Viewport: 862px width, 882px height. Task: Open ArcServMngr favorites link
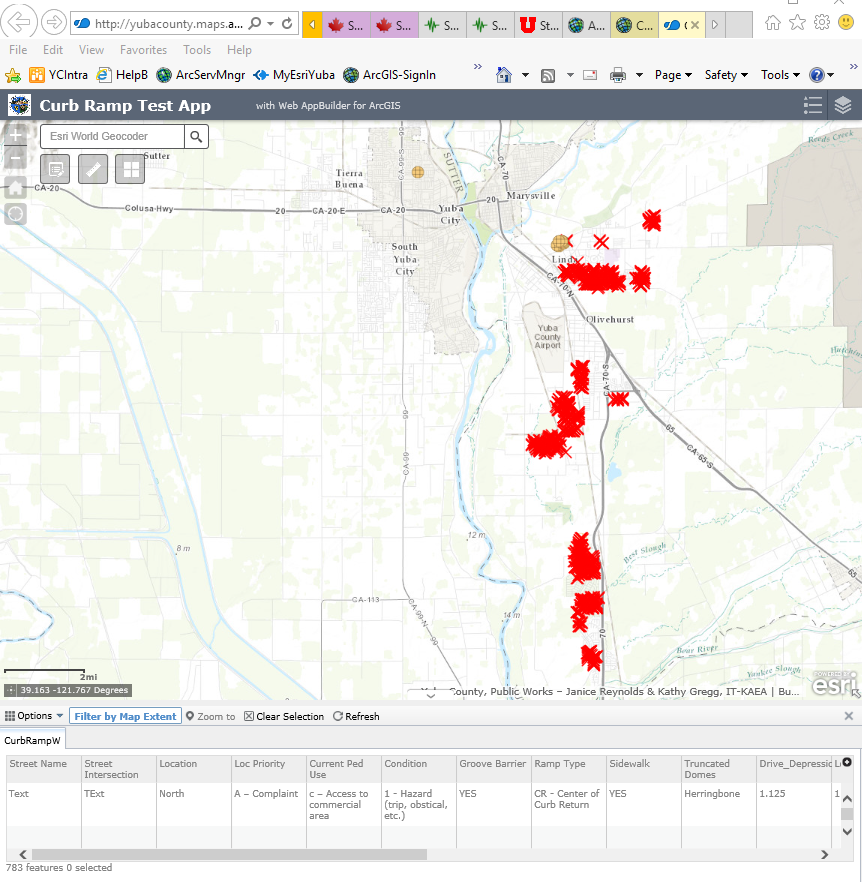pyautogui.click(x=201, y=75)
